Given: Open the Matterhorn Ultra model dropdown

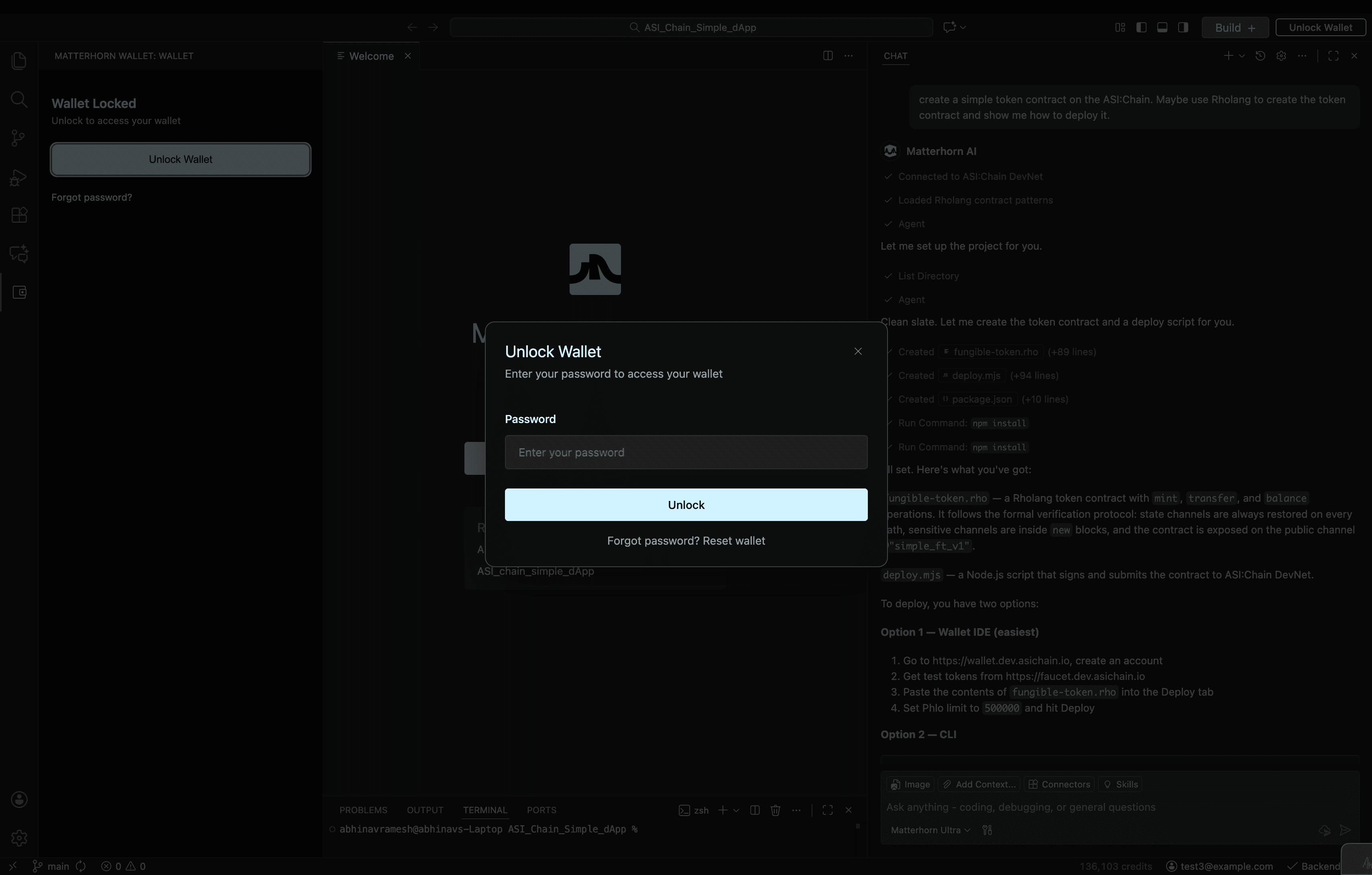Looking at the screenshot, I should tap(930, 830).
